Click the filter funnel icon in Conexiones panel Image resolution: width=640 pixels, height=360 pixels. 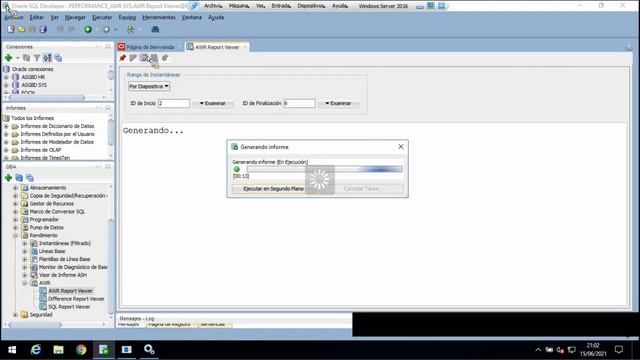37,58
